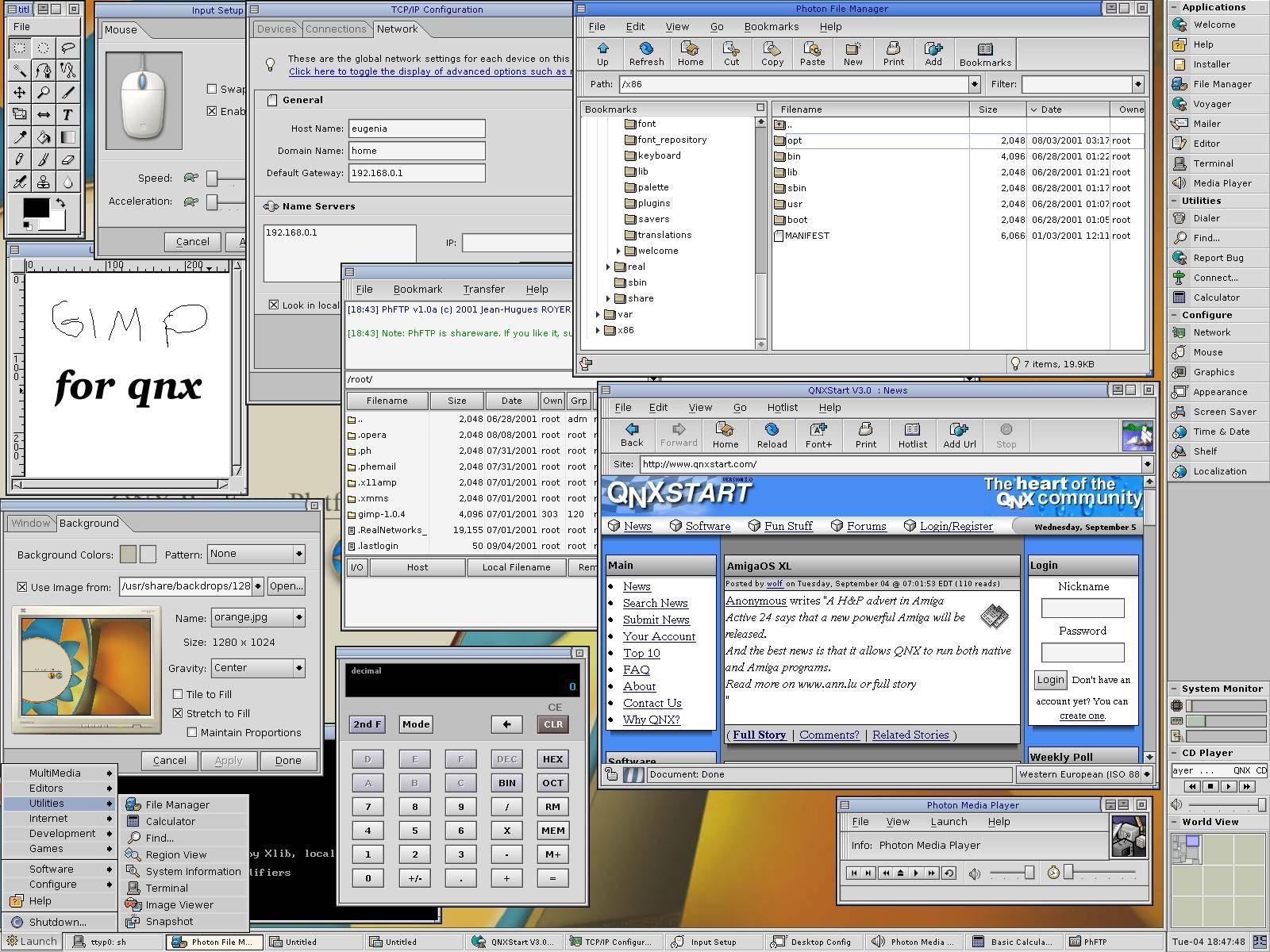This screenshot has height=952, width=1270.
Task: Click the Search News link
Action: click(x=655, y=603)
